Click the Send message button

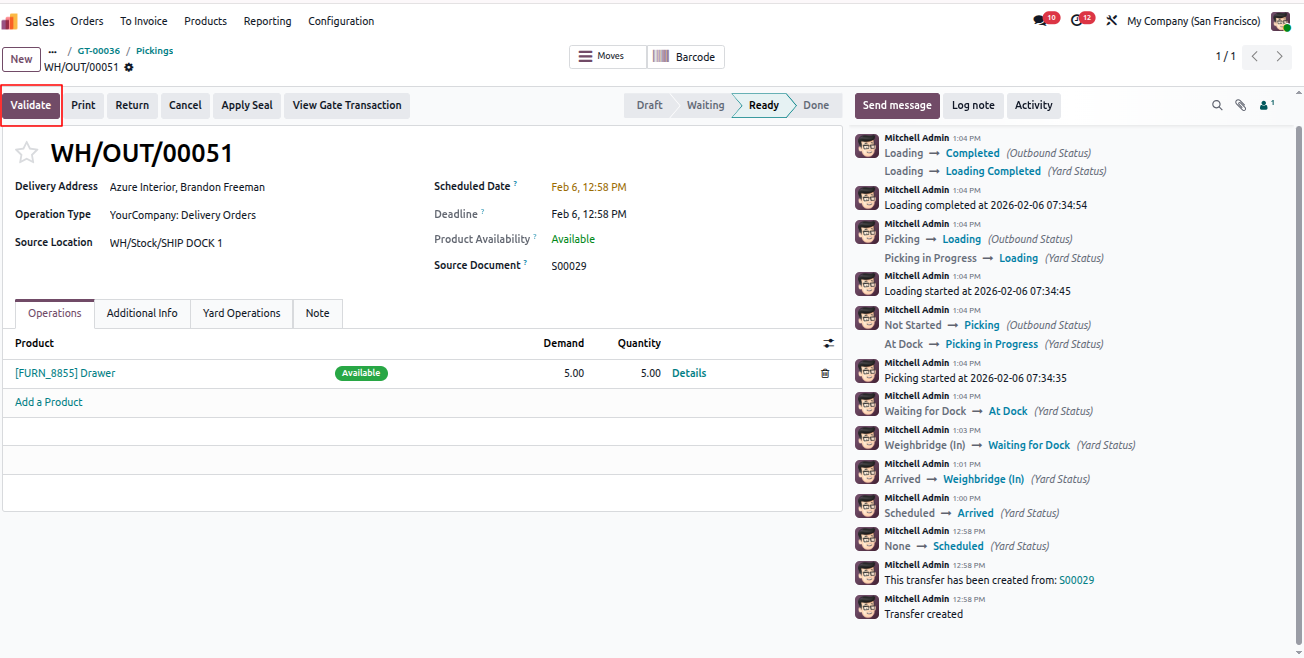point(897,105)
